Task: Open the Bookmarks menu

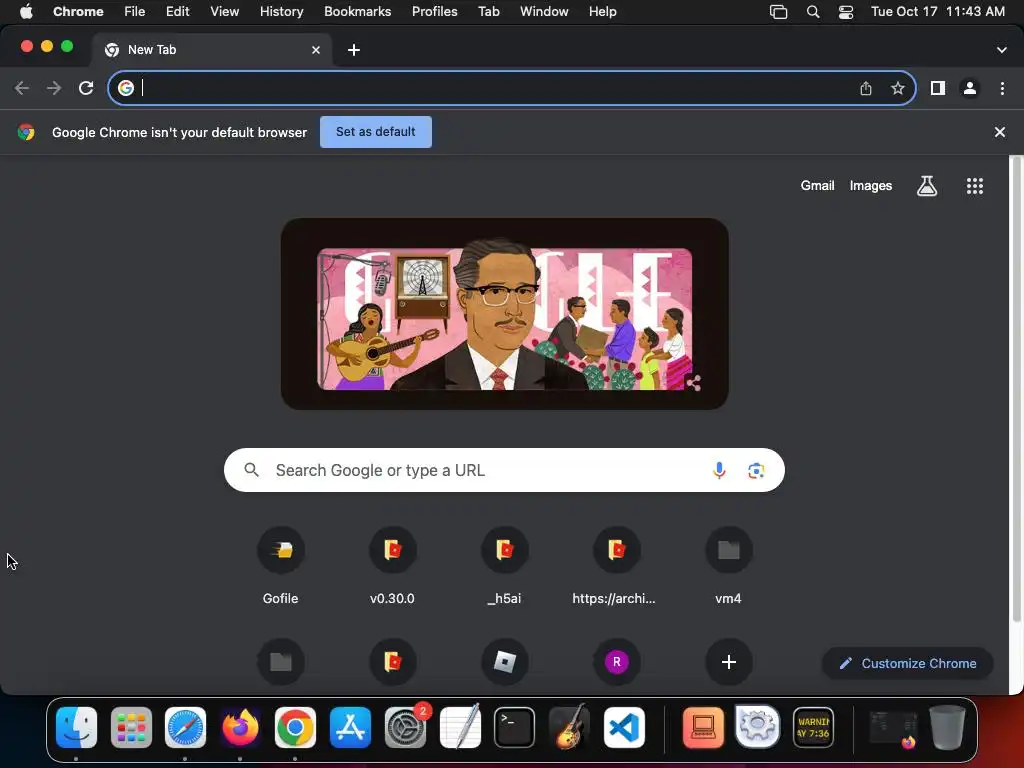Action: click(358, 12)
